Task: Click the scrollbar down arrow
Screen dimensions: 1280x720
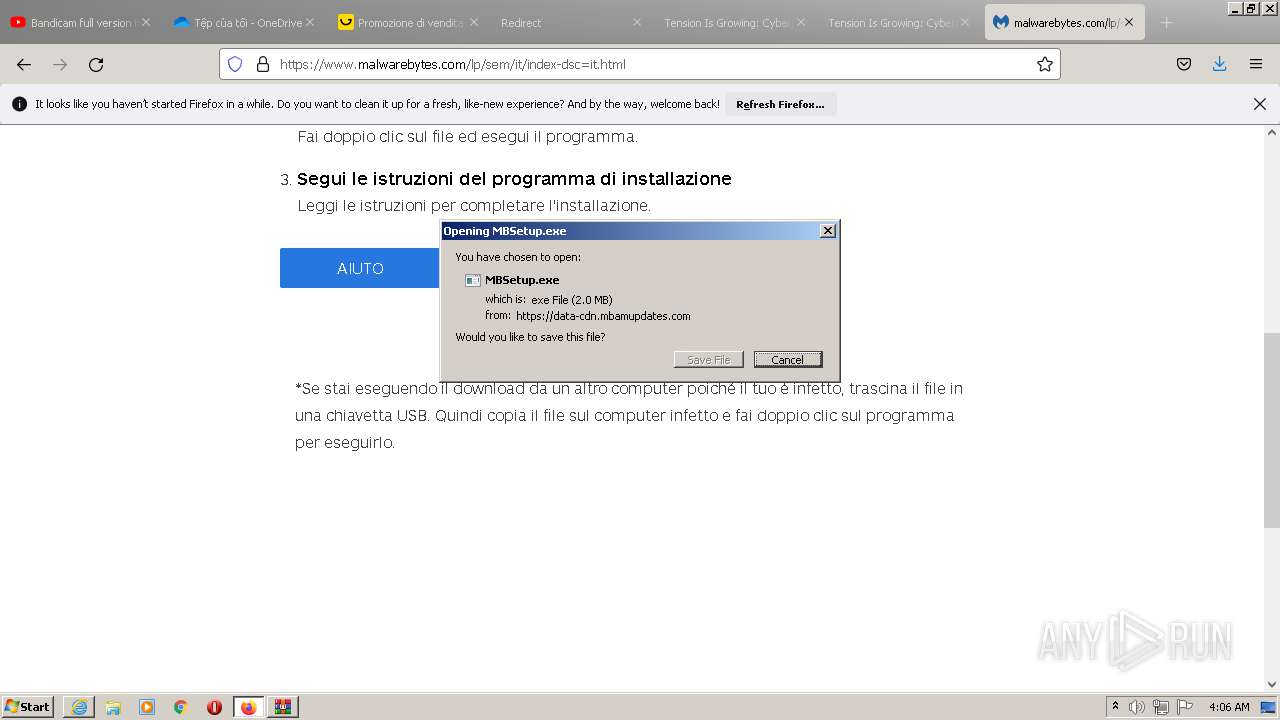Action: coord(1272,685)
